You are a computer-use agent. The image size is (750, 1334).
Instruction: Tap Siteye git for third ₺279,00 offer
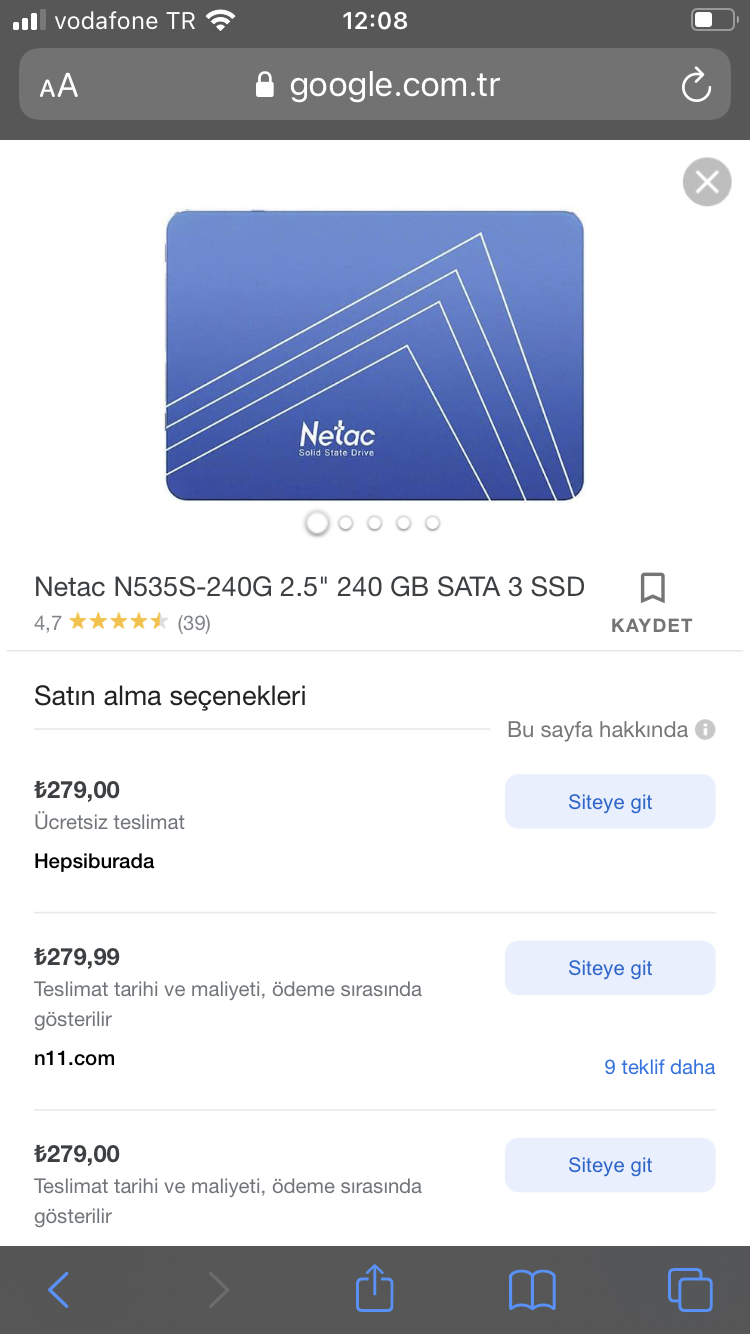click(x=610, y=1165)
